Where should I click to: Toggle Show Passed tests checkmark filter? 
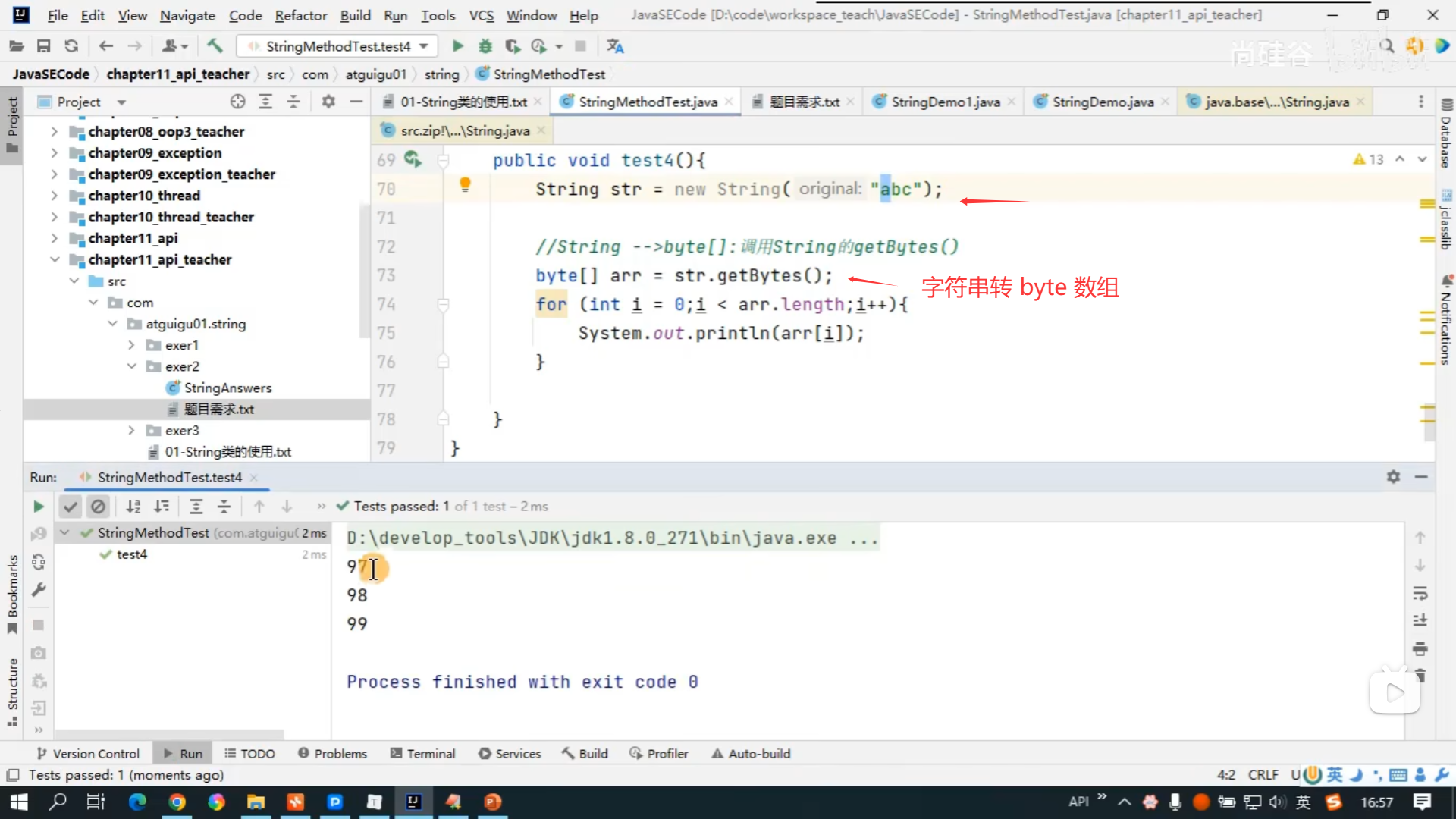tap(71, 507)
